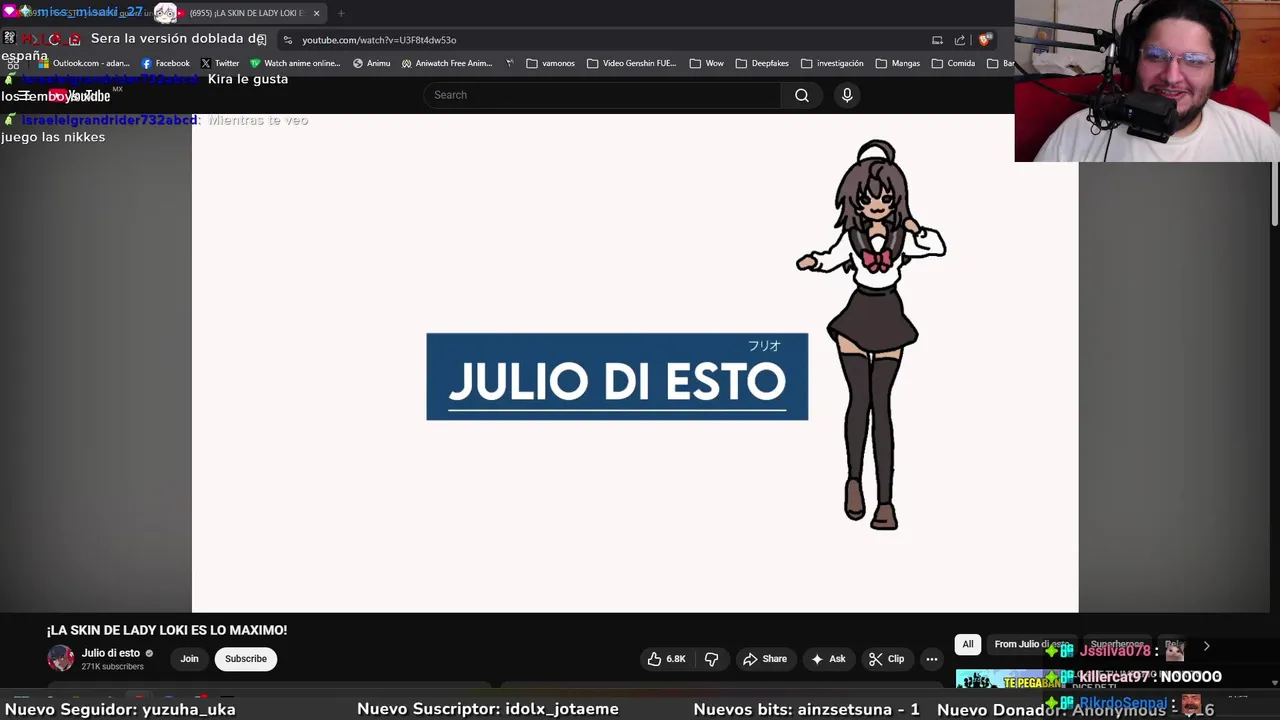This screenshot has width=1280, height=720.
Task: Select the All filter chip
Action: click(x=967, y=645)
